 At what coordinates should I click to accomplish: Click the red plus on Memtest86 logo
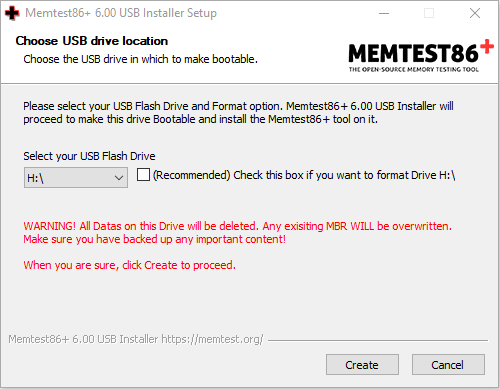pyautogui.click(x=487, y=46)
